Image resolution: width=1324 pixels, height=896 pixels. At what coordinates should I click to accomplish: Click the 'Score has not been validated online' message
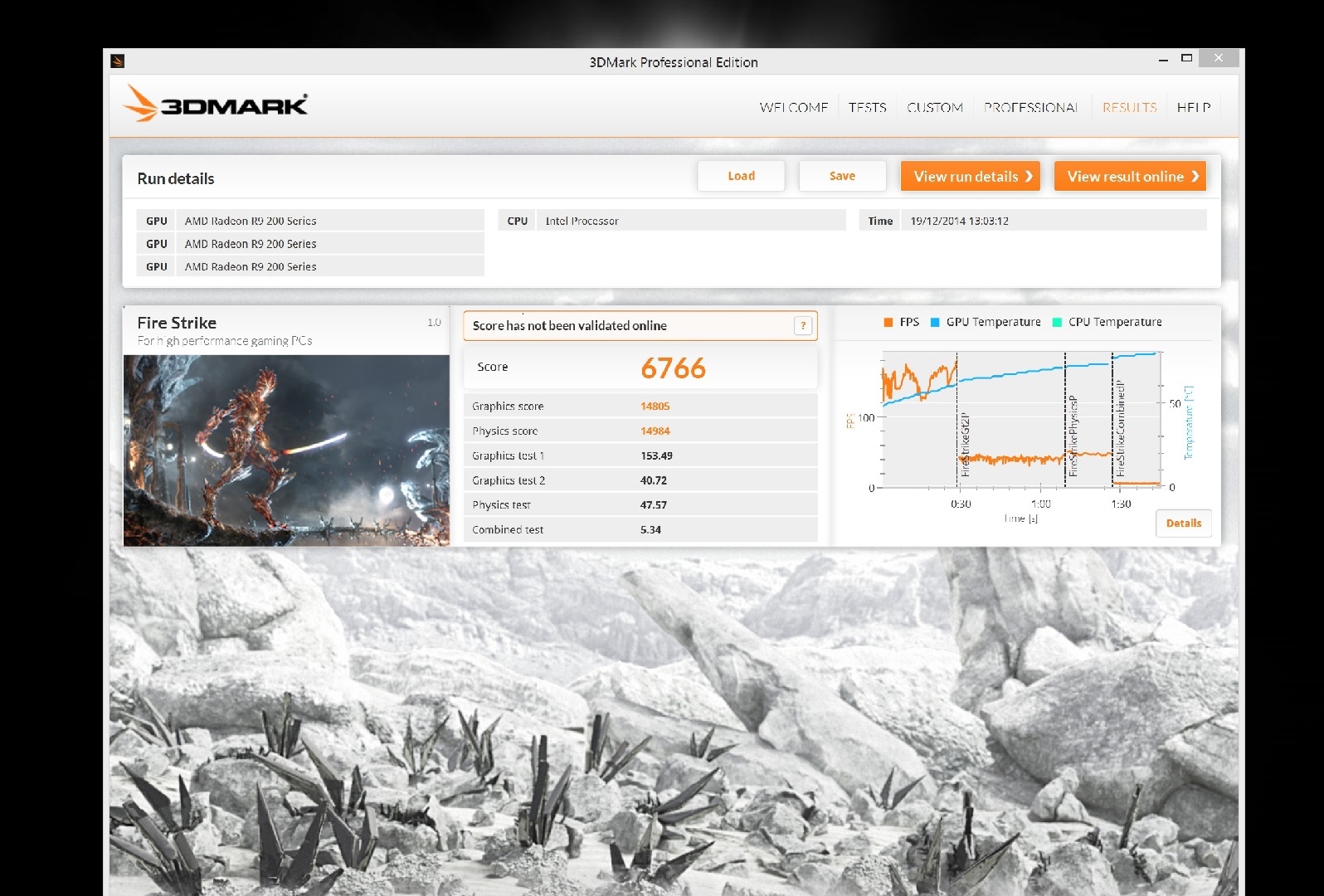[570, 325]
